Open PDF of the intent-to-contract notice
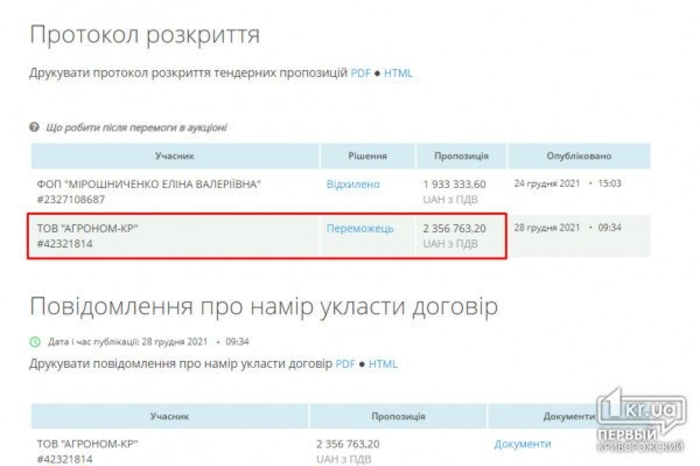700x466 pixels. pos(345,364)
